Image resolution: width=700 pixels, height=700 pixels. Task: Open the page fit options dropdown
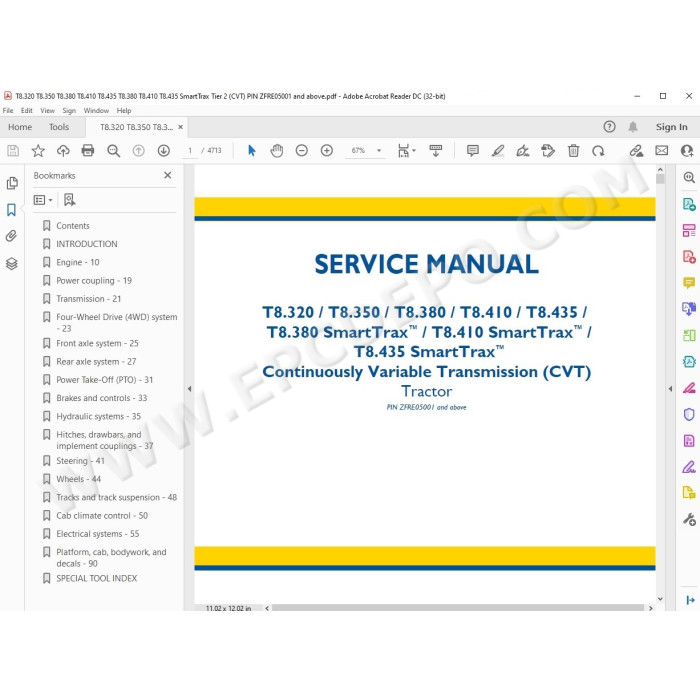(406, 151)
